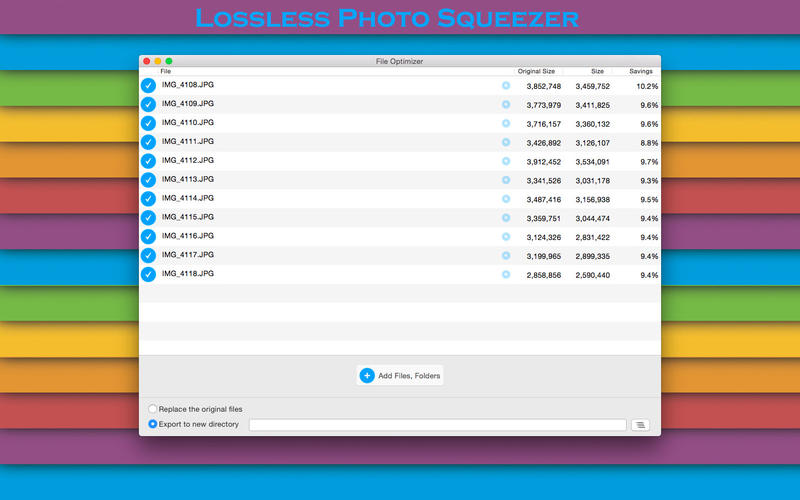Click the small reveal circle icon for IMG_4110.JPG
Image resolution: width=800 pixels, height=500 pixels.
pos(506,123)
